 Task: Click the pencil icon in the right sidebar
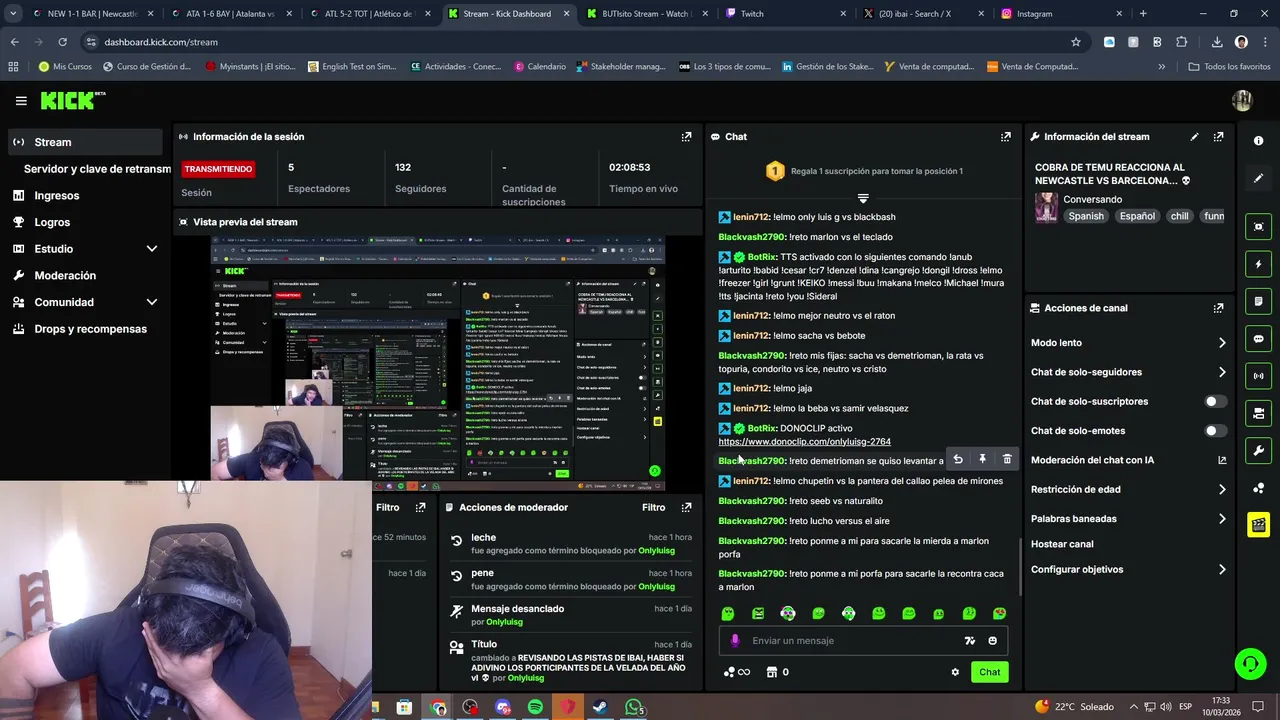[1258, 178]
